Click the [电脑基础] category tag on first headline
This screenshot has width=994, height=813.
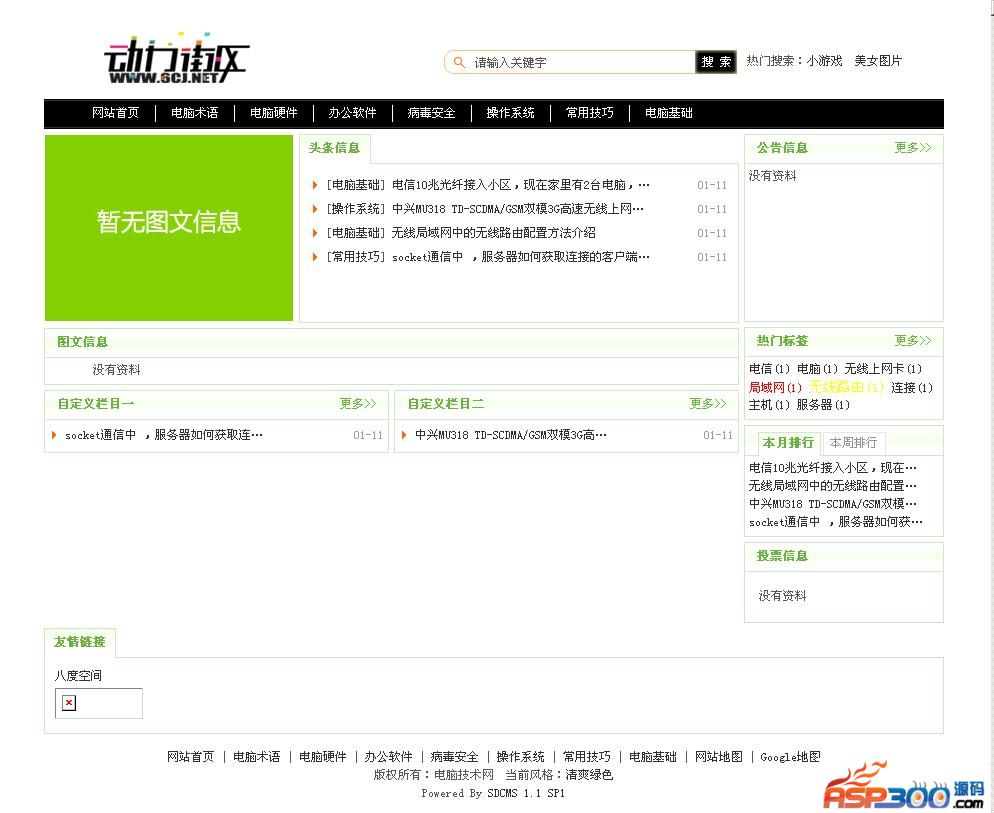pos(356,185)
